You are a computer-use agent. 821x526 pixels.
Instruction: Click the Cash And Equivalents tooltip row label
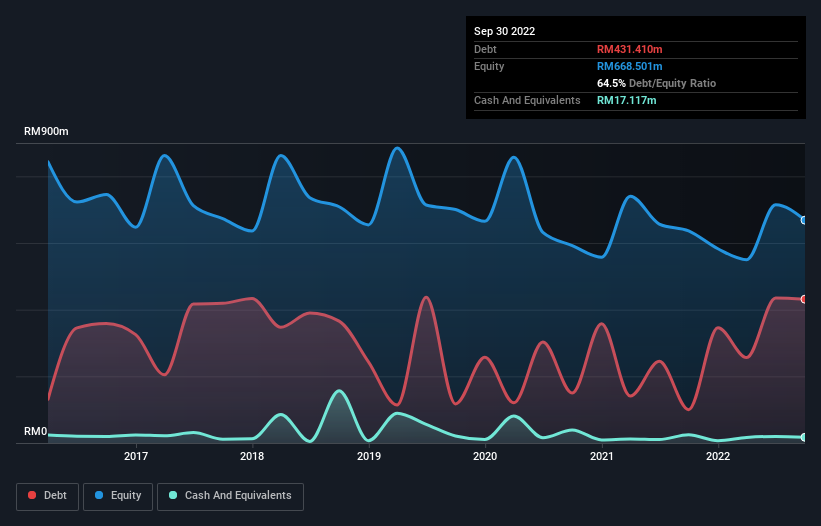[527, 100]
